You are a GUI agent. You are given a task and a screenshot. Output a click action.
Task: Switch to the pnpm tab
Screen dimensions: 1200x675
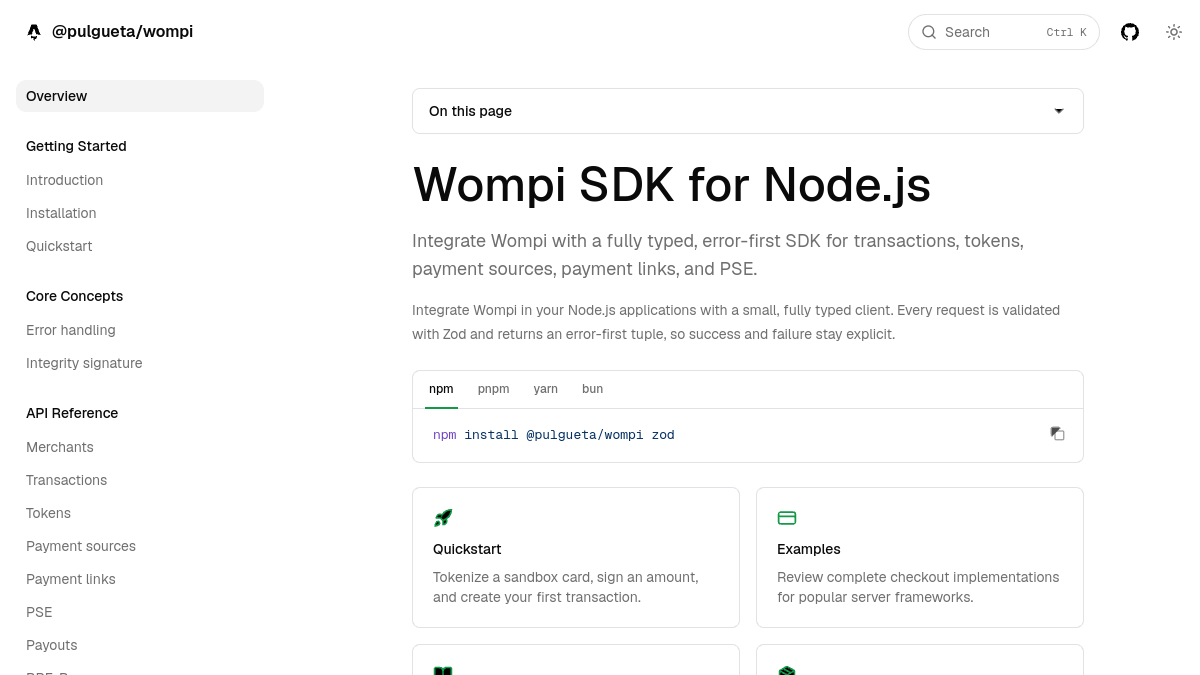tap(494, 389)
